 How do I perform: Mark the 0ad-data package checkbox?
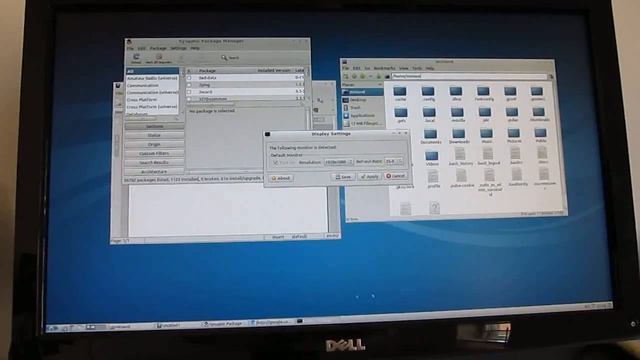(189, 78)
